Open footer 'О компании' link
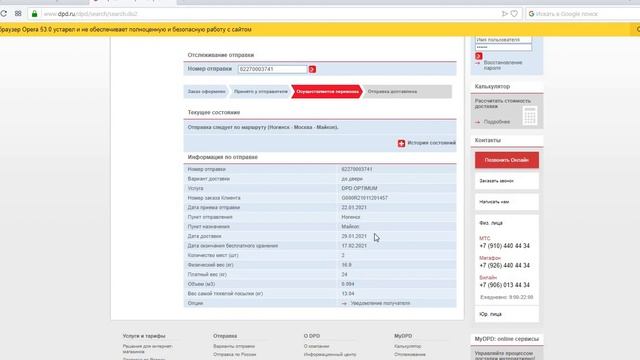The width and height of the screenshot is (640, 360). [x=316, y=346]
